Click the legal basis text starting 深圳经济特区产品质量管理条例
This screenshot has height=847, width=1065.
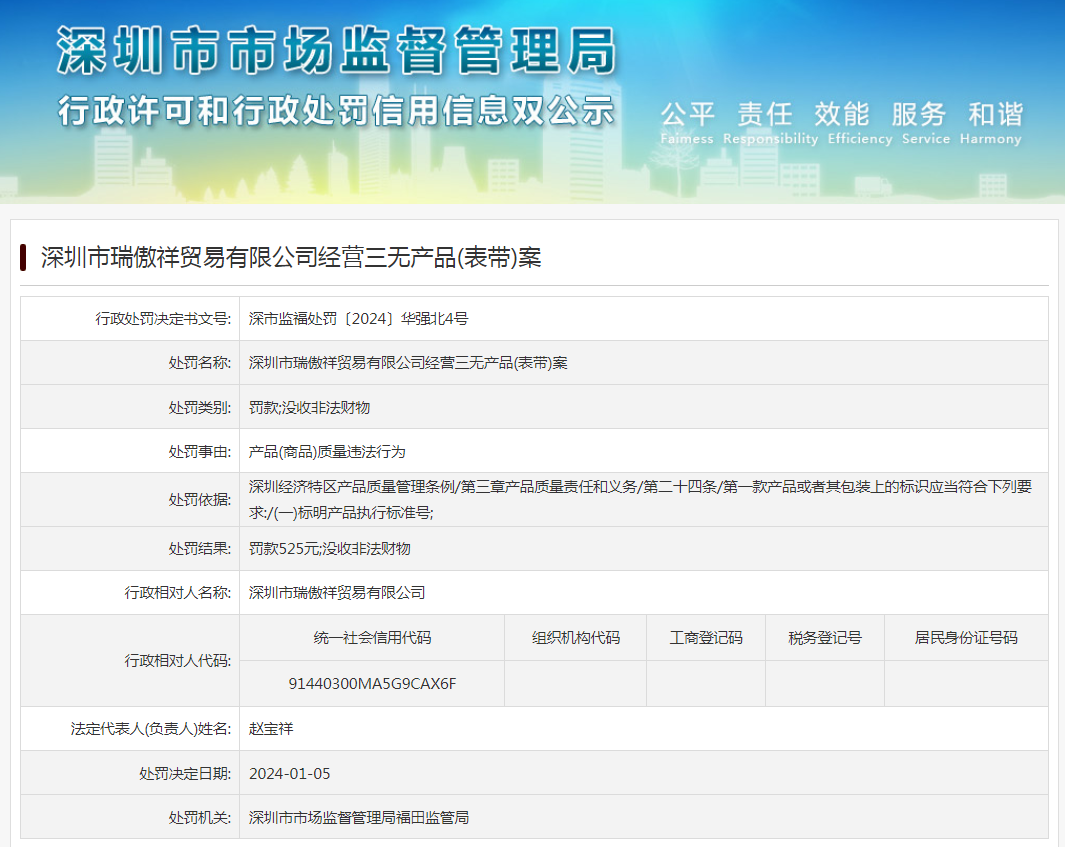tap(640, 499)
